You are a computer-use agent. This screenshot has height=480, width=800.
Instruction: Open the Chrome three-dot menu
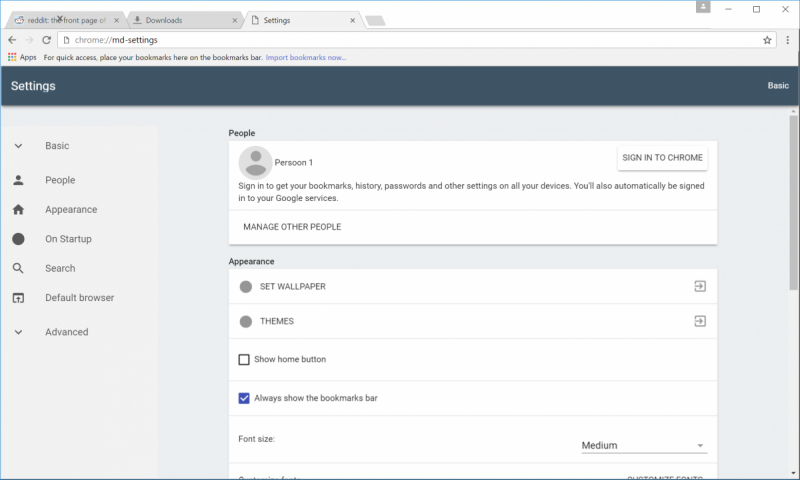[787, 40]
